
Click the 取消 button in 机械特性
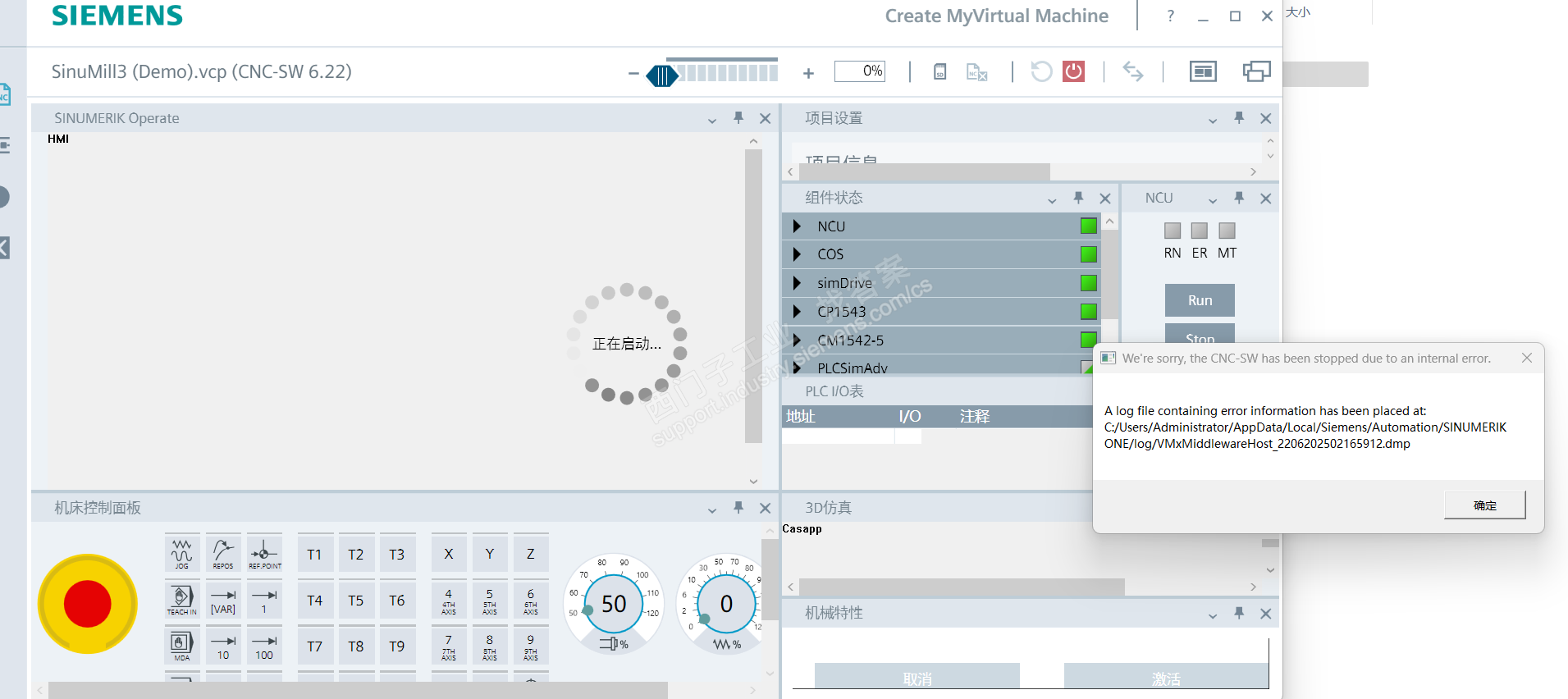(x=917, y=678)
